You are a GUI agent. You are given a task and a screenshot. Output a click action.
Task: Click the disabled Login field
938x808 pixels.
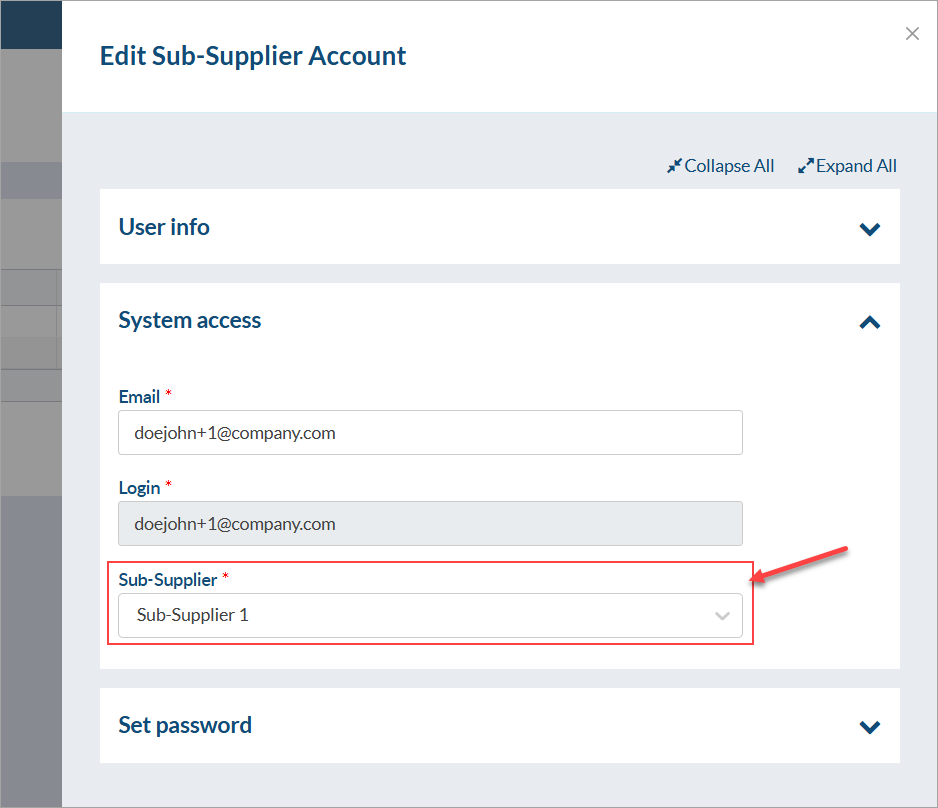click(x=430, y=524)
